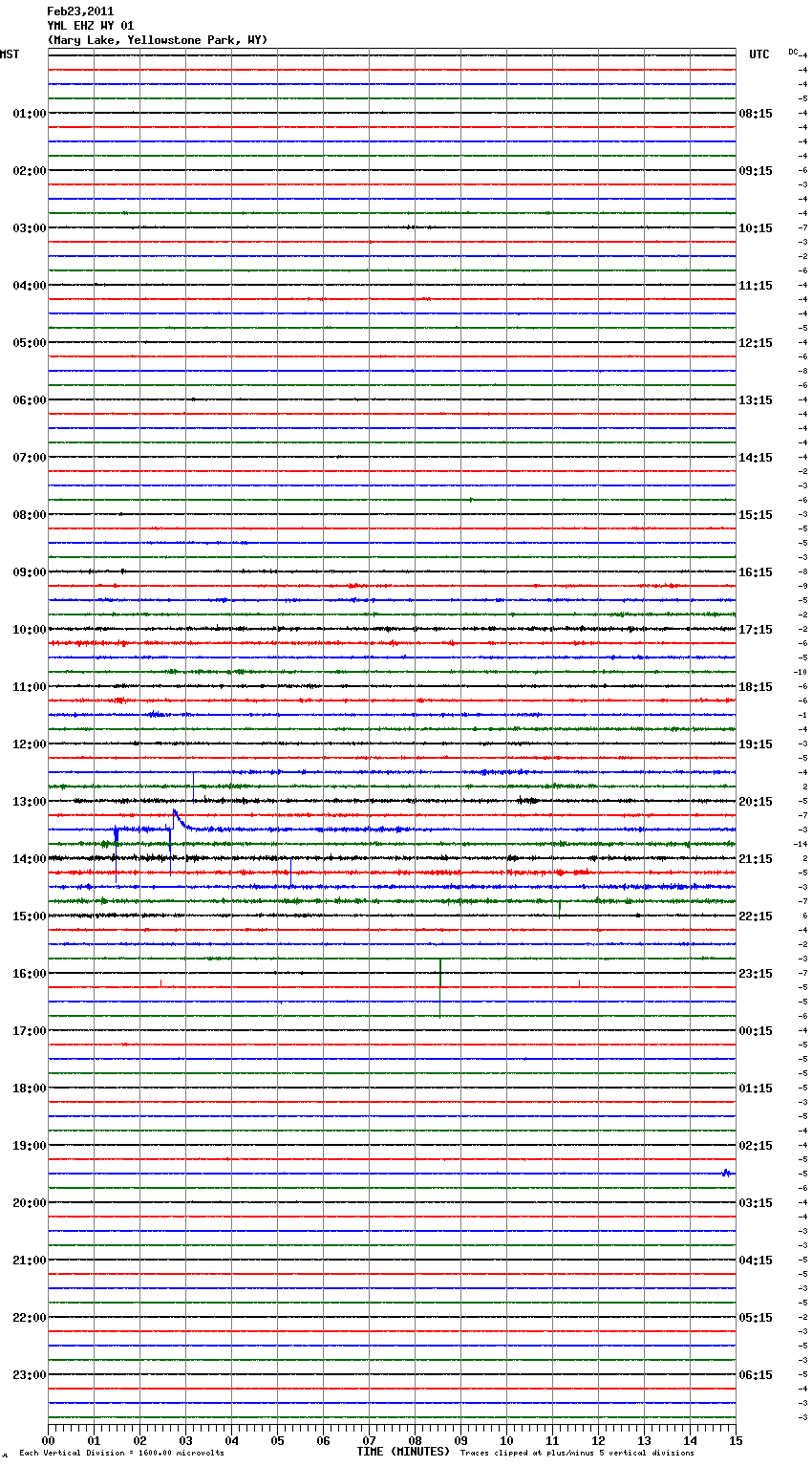
Task: Select minute 08 on the time axis
Action: 415,1440
